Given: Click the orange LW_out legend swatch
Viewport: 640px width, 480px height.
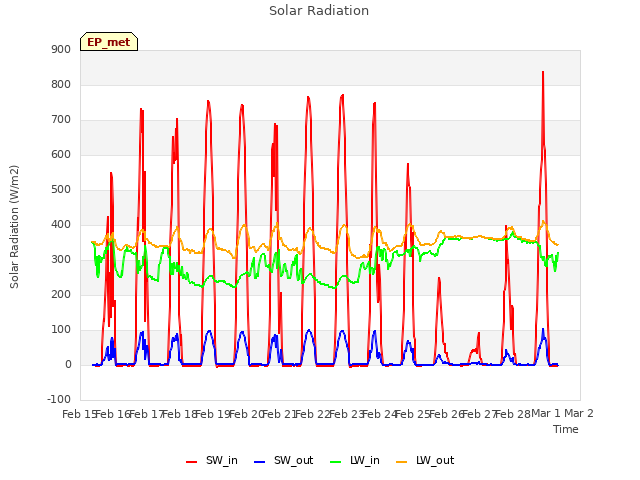Looking at the screenshot, I should (x=402, y=462).
